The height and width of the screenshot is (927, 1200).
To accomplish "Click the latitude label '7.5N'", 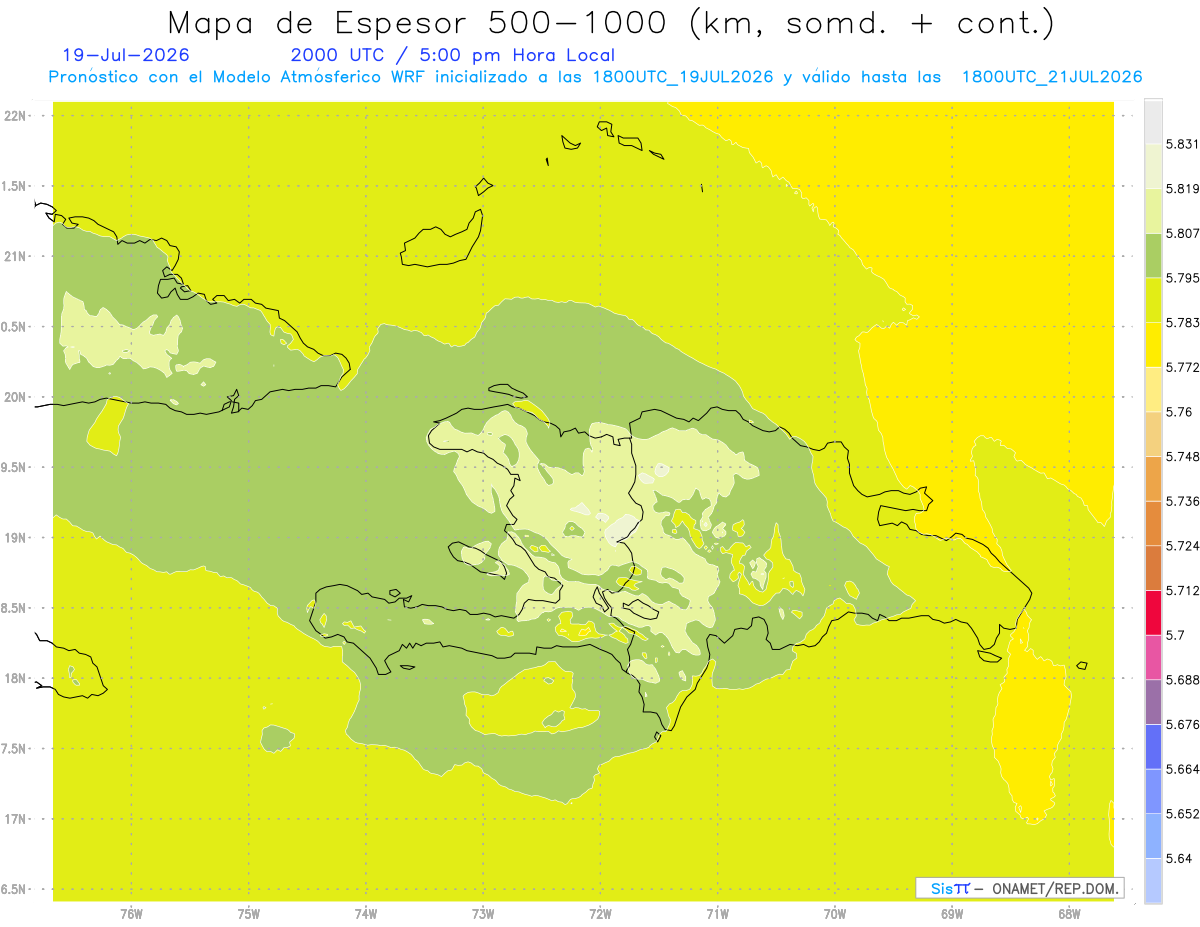I will (15, 748).
